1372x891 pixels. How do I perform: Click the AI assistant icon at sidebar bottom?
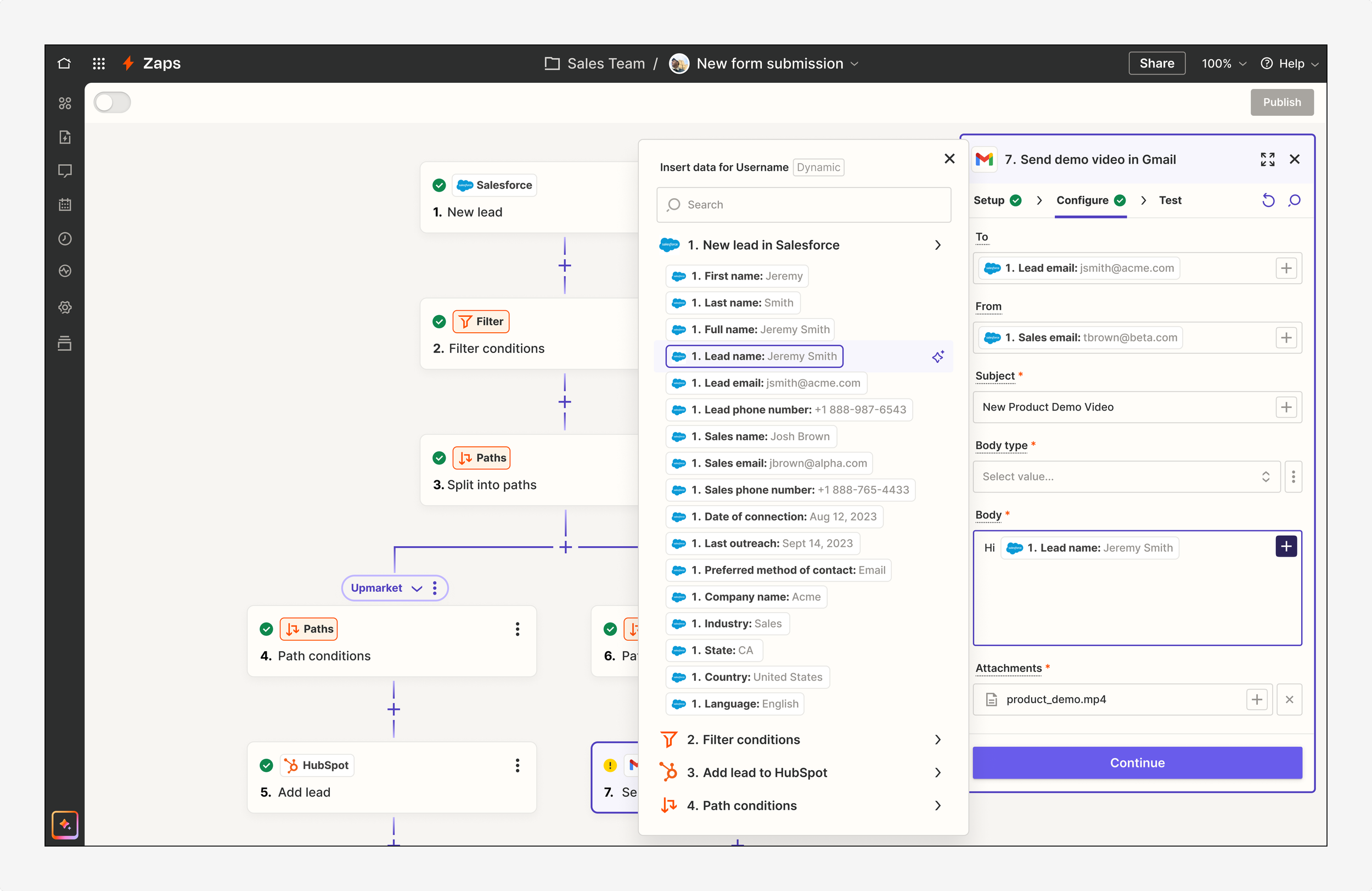(65, 825)
